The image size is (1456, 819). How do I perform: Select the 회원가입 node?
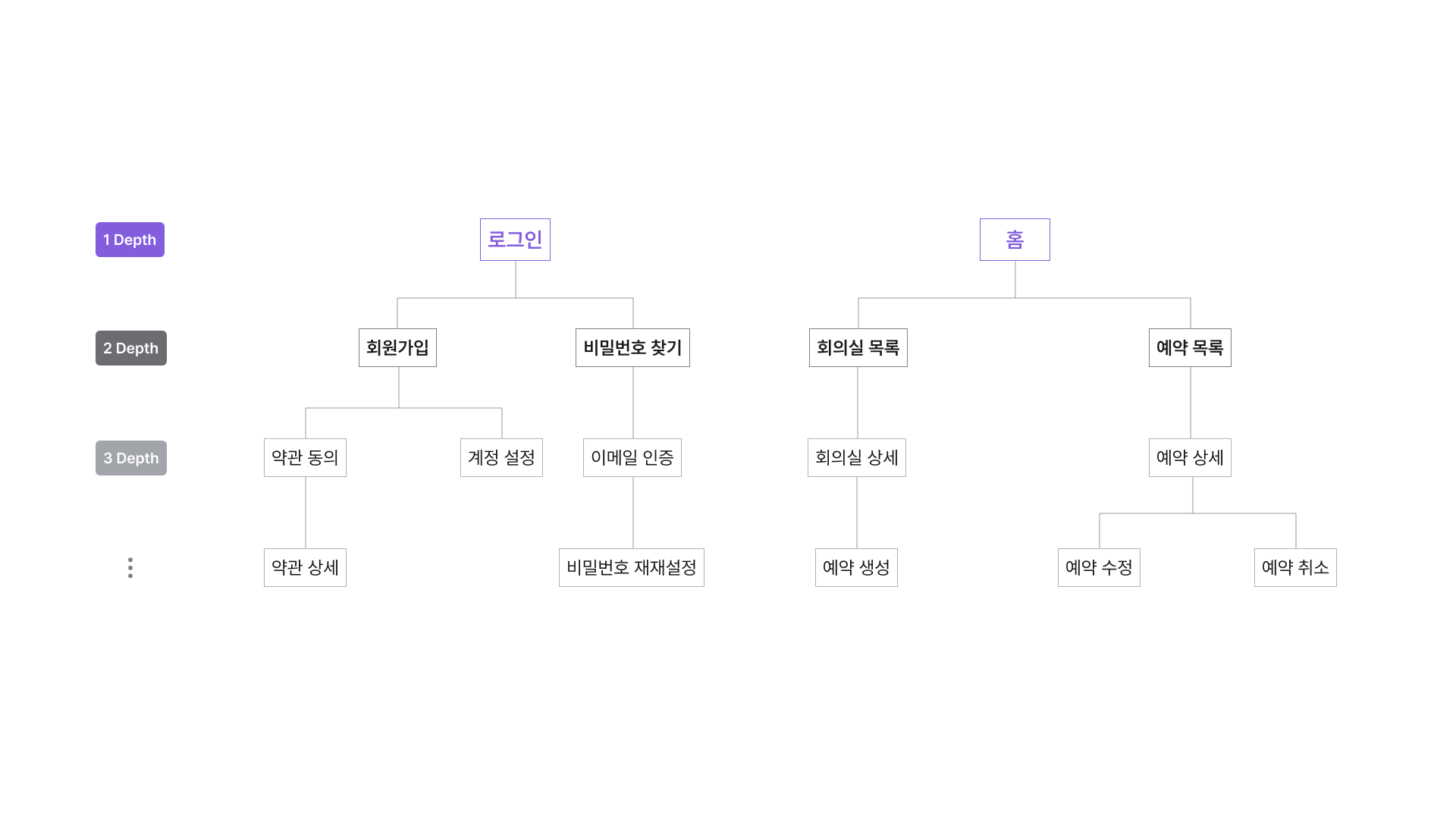[x=397, y=348]
